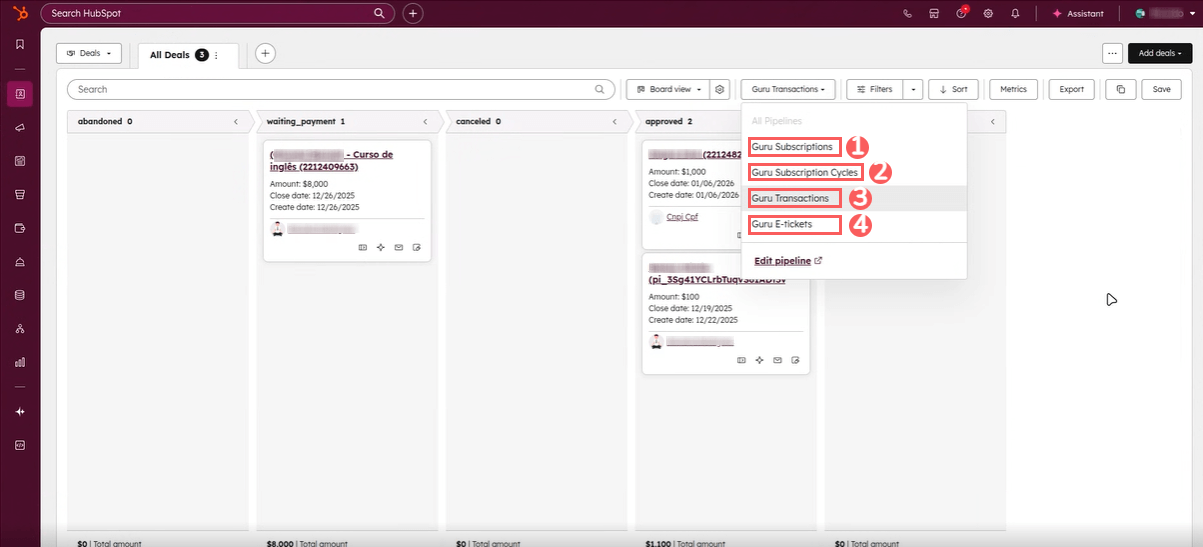Screen dimensions: 1203x547
Task: Click the create plus button beside search
Action: [x=413, y=14]
